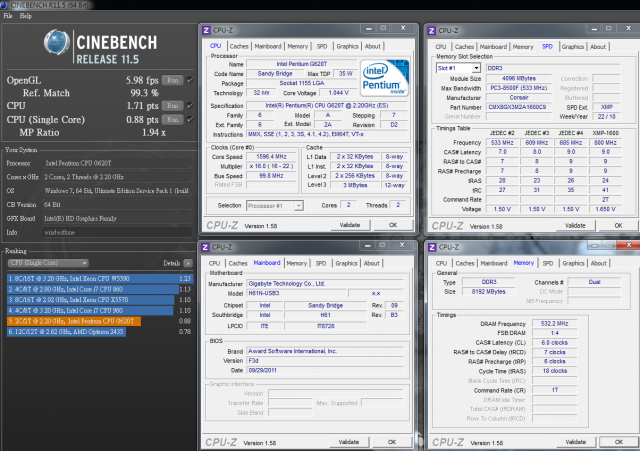
Task: Open the SPD tab in the Mainboard window
Action: click(x=321, y=263)
